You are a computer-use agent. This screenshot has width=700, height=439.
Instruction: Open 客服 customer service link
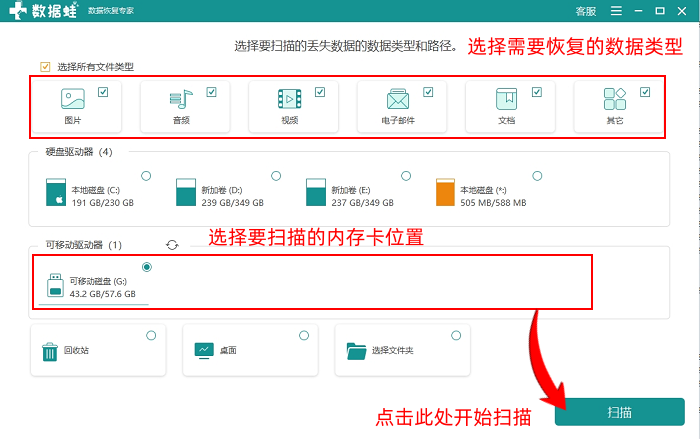click(586, 11)
